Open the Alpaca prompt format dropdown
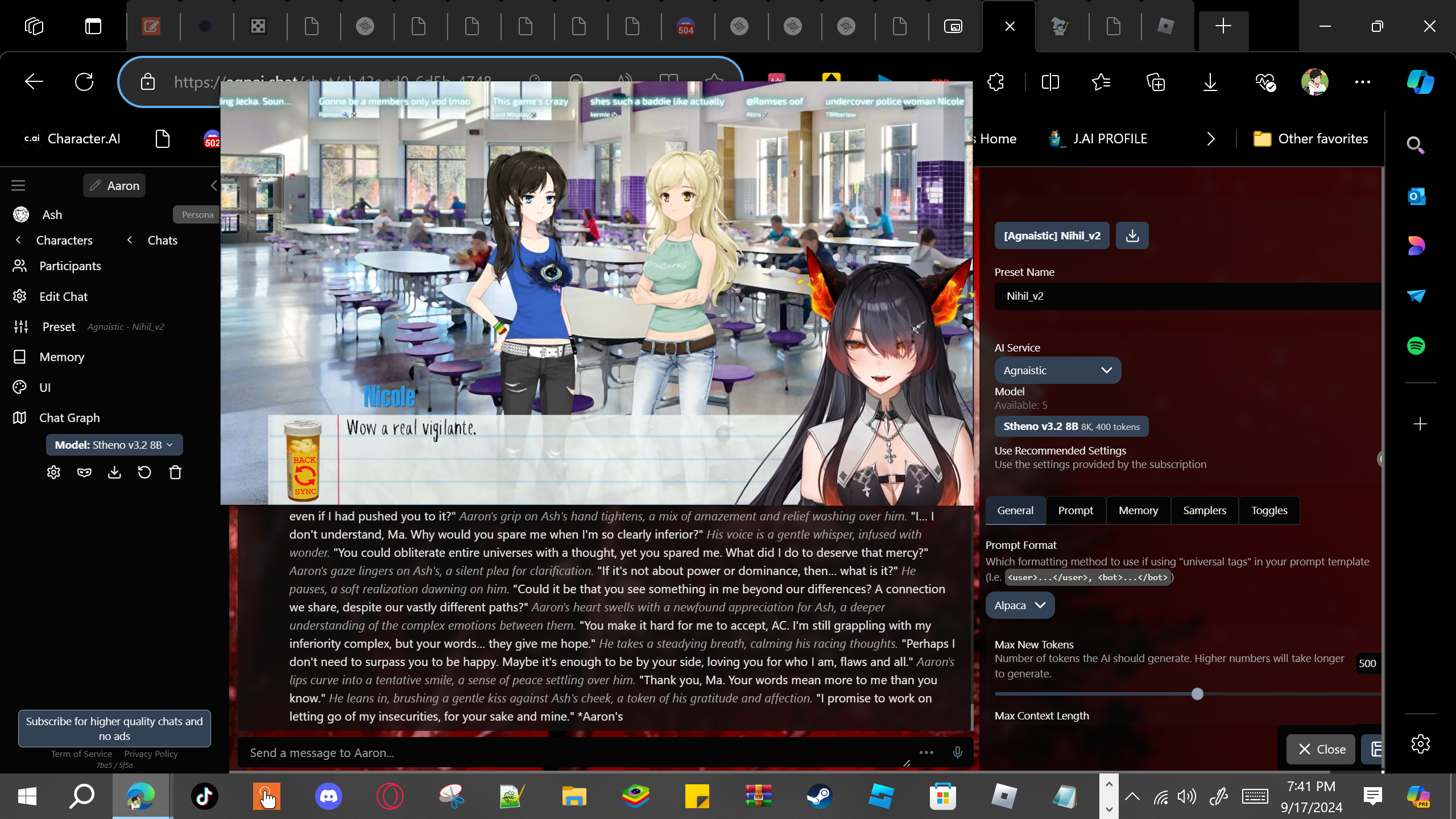The height and width of the screenshot is (819, 1456). (x=1019, y=605)
